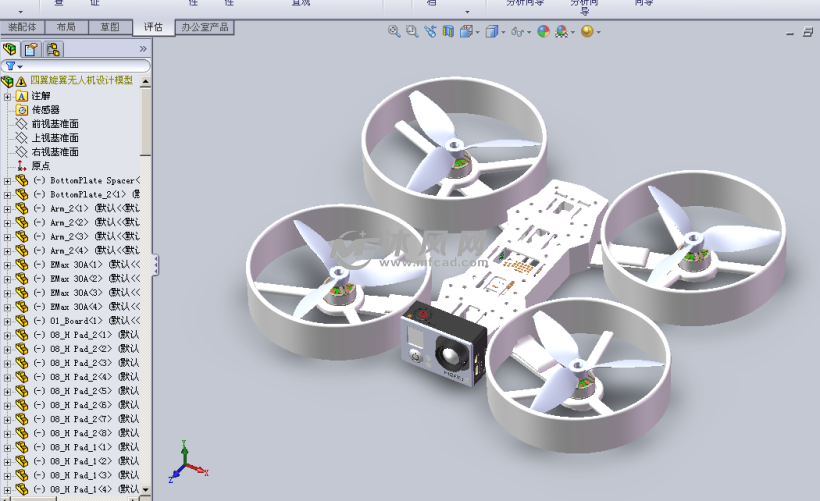Expand the EMax 30A<1> component node
820x501 pixels.
tap(7, 265)
